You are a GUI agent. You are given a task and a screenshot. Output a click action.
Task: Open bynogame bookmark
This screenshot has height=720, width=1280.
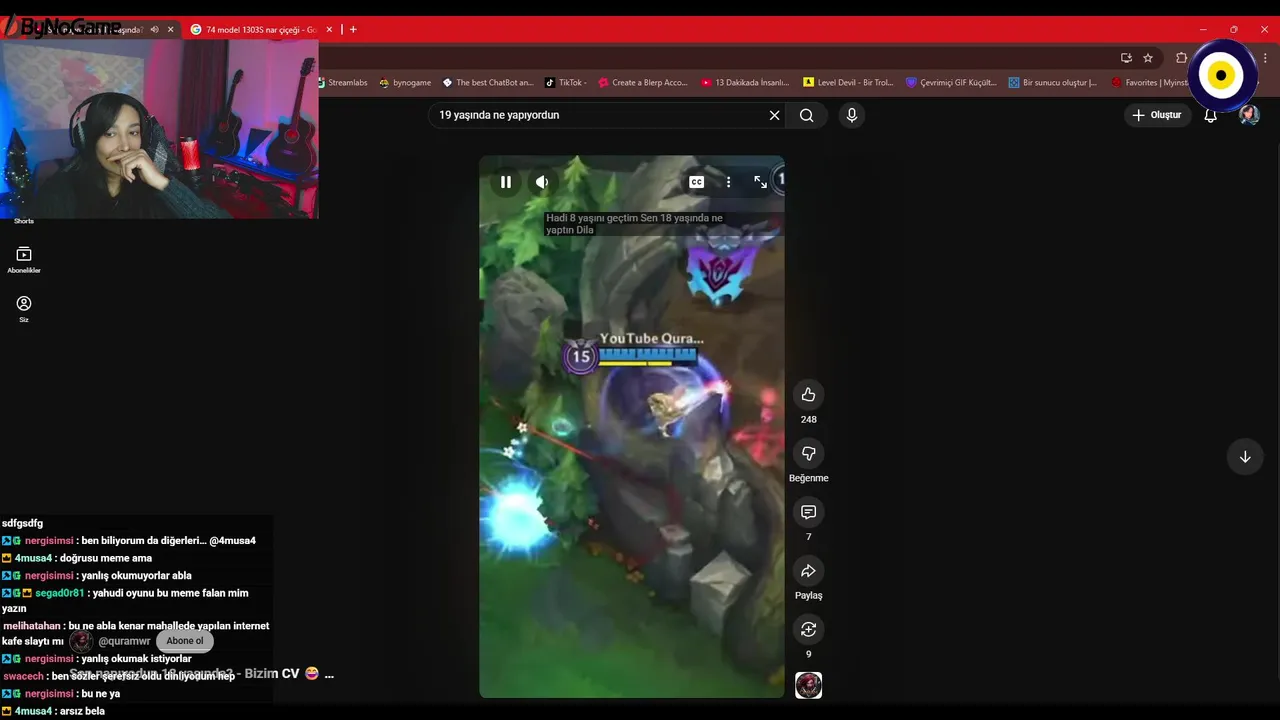click(405, 83)
